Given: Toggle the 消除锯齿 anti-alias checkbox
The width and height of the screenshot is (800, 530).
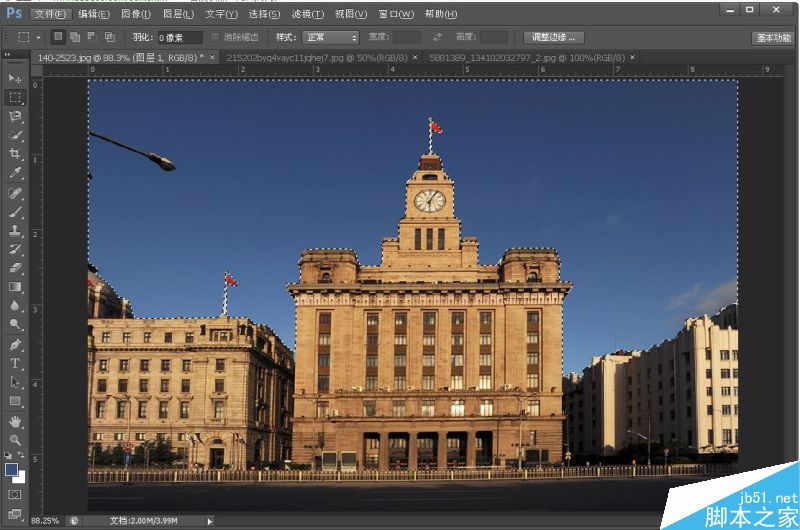Looking at the screenshot, I should (x=215, y=37).
